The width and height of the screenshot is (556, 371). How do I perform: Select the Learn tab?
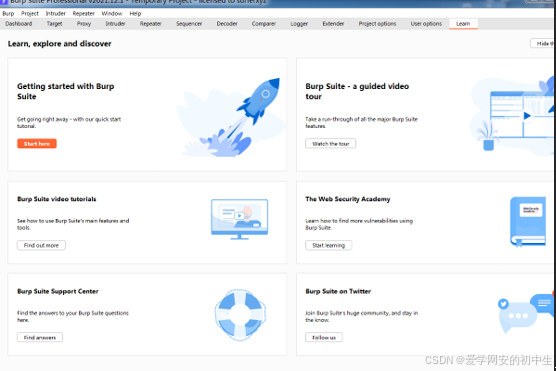pyautogui.click(x=463, y=24)
